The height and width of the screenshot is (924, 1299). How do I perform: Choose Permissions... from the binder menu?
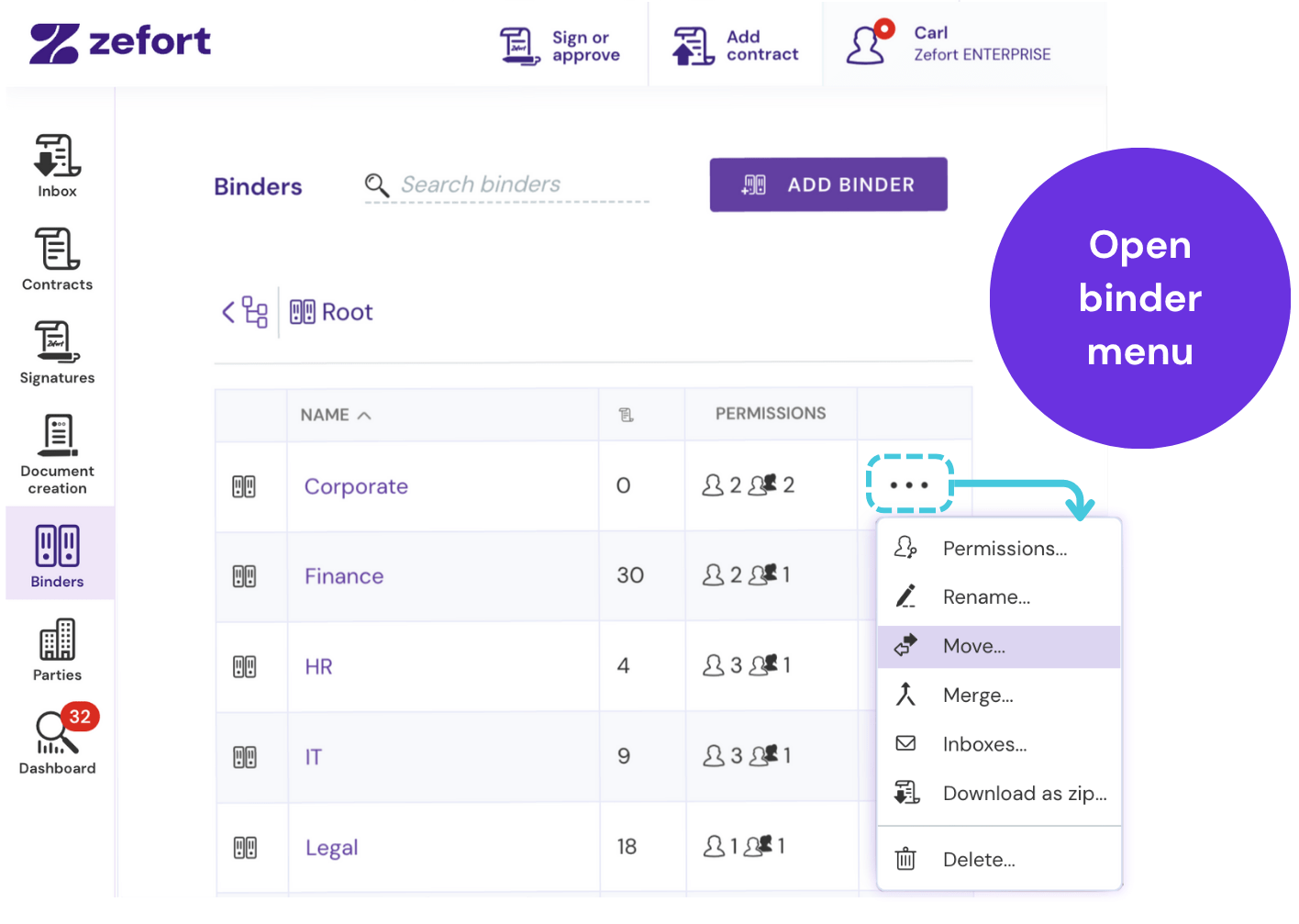tap(999, 549)
